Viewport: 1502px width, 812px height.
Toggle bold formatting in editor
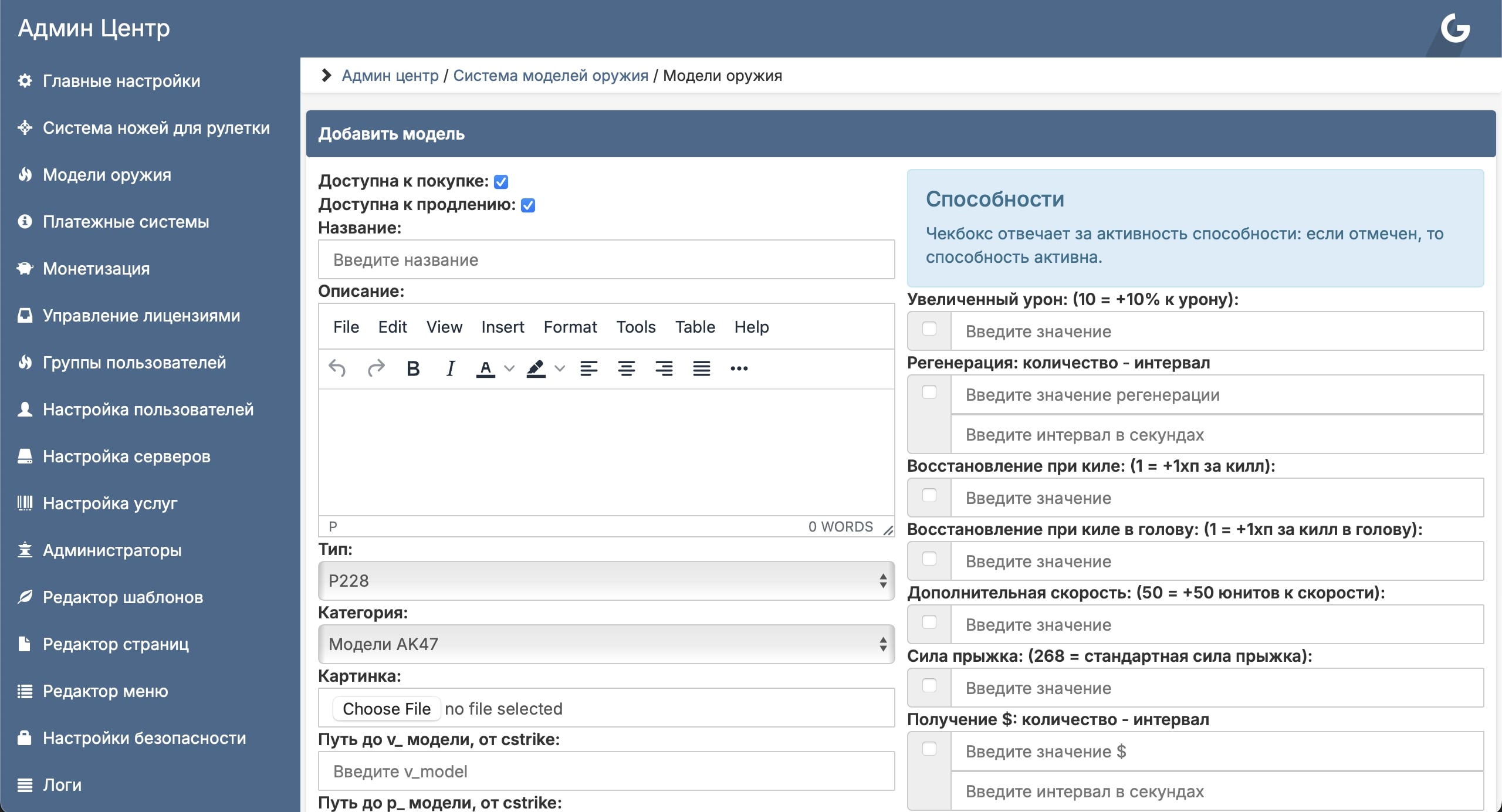[413, 368]
